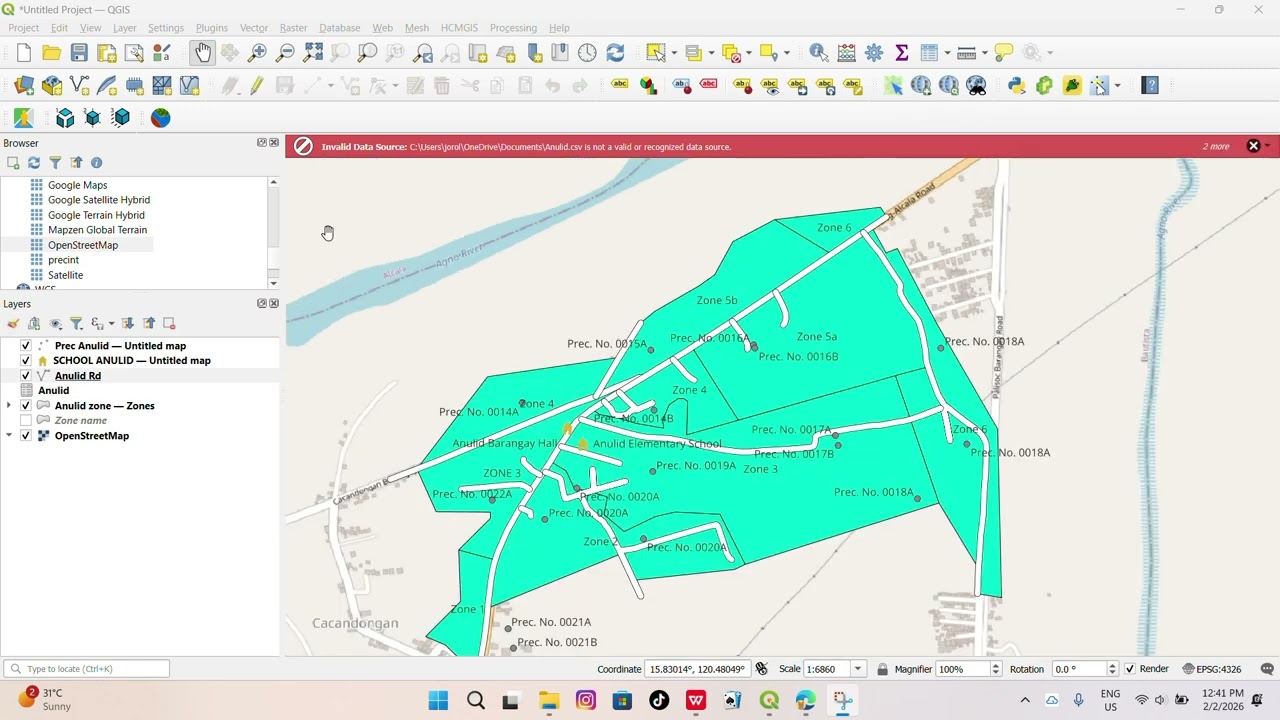The image size is (1280, 720).
Task: Open the log messages speech bubble
Action: point(1267,669)
